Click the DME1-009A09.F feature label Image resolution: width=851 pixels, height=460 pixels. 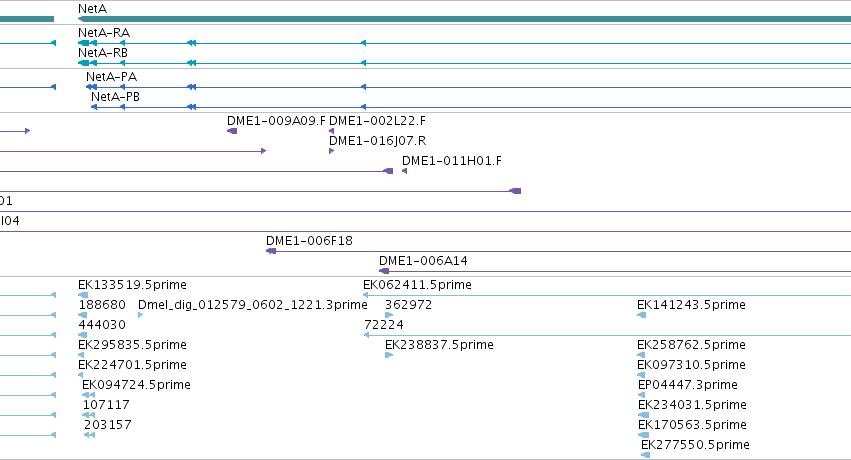(276, 120)
